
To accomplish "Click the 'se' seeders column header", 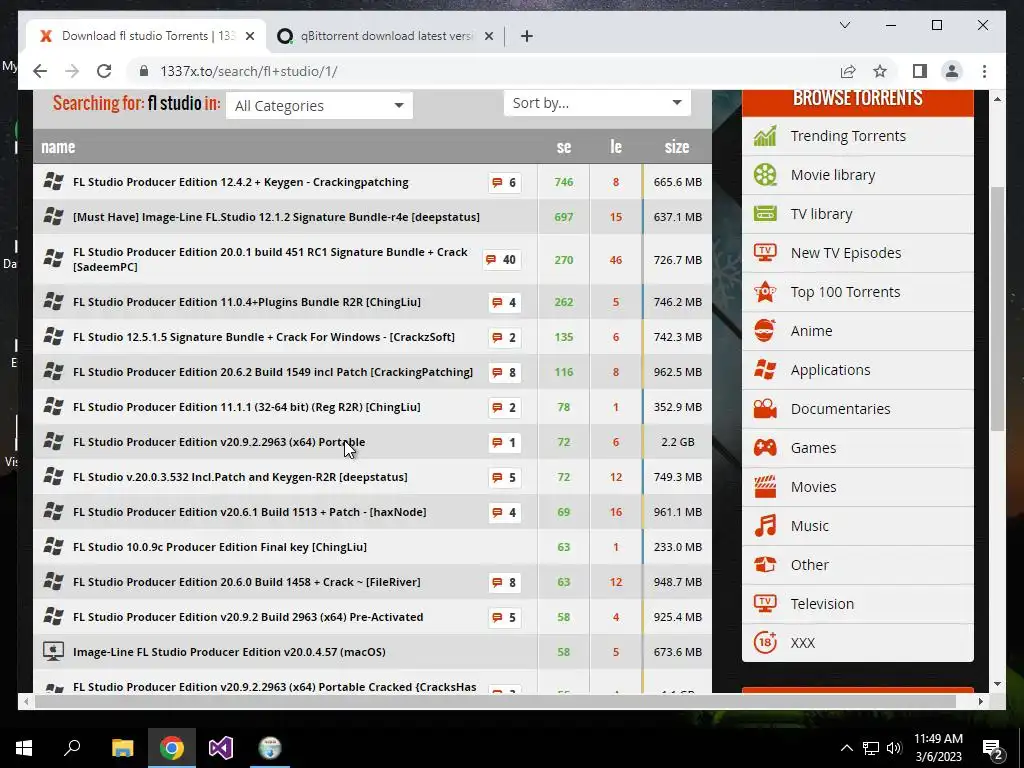I will [x=564, y=147].
